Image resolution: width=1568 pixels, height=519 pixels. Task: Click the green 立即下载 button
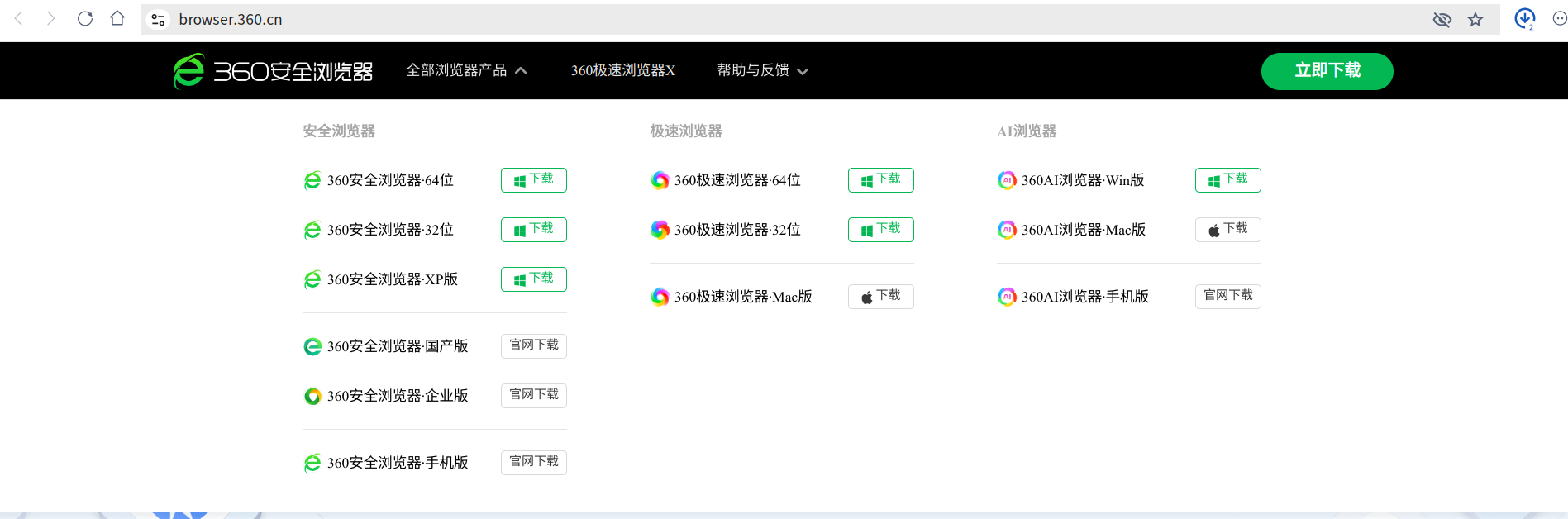click(x=1327, y=71)
